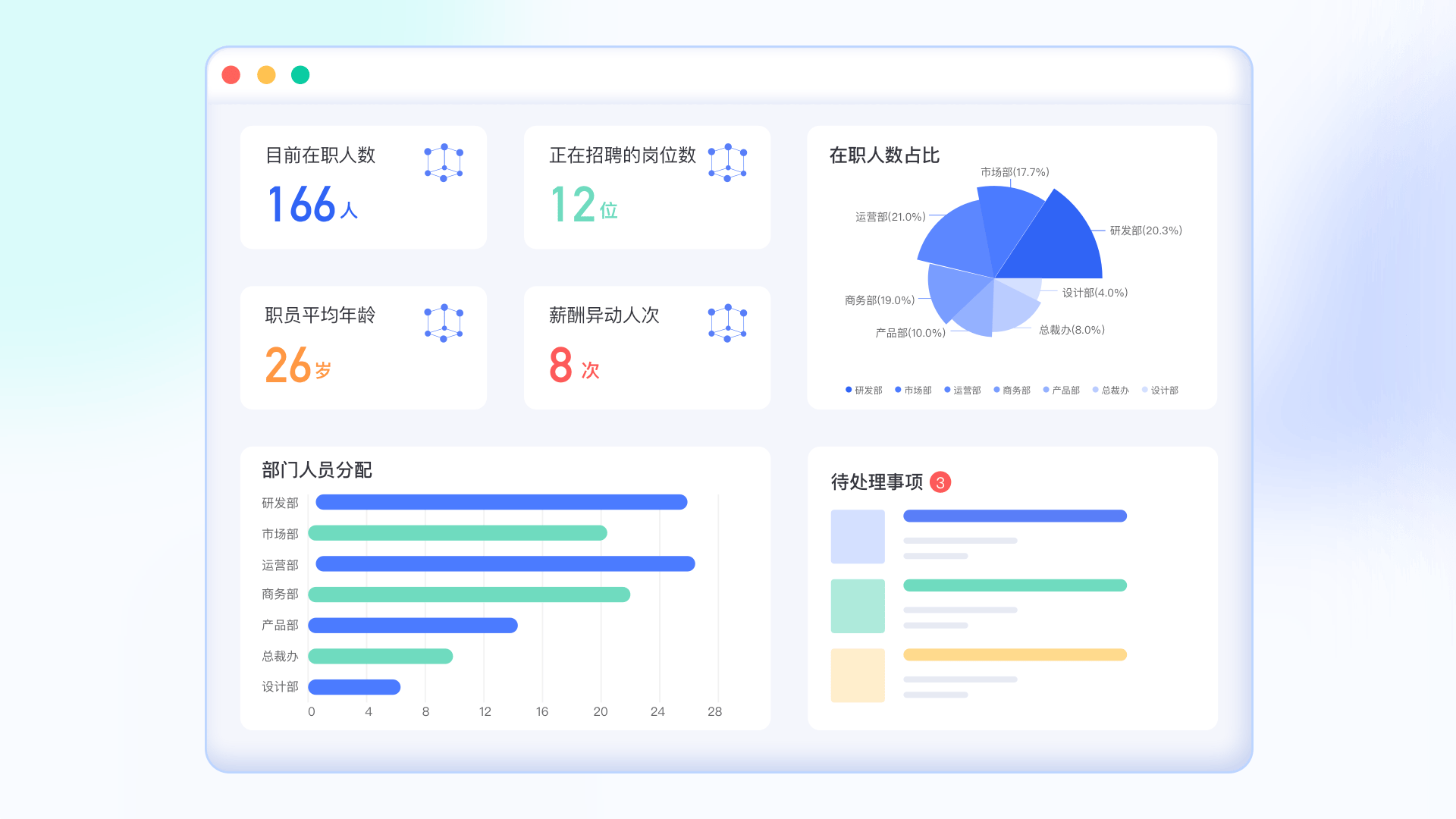Click the 部门人员分配 chart title
Image resolution: width=1456 pixels, height=819 pixels.
(317, 470)
